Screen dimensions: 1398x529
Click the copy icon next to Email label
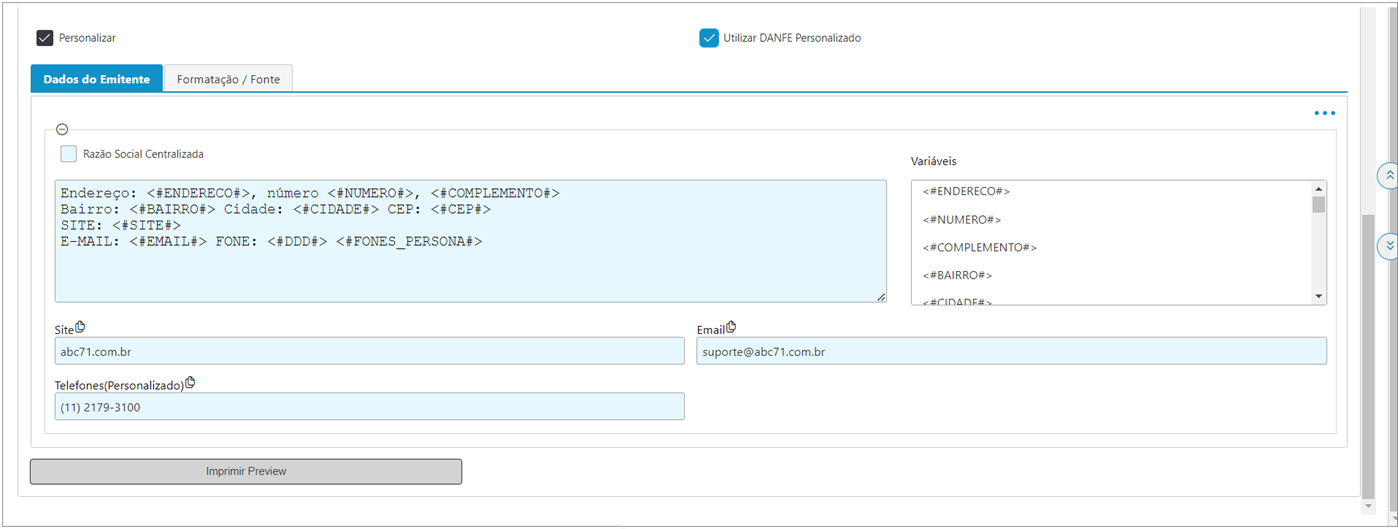[x=731, y=326]
